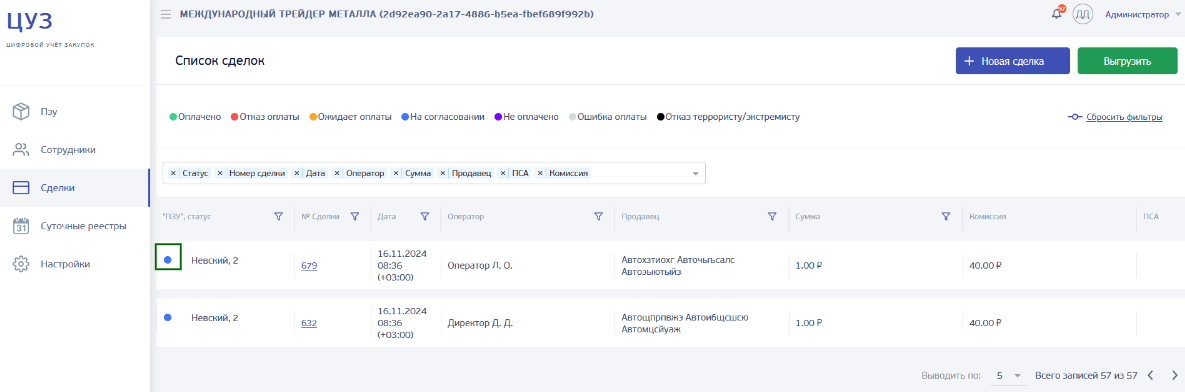
Task: Select Директор Д. Д. cell
Action: (x=480, y=323)
